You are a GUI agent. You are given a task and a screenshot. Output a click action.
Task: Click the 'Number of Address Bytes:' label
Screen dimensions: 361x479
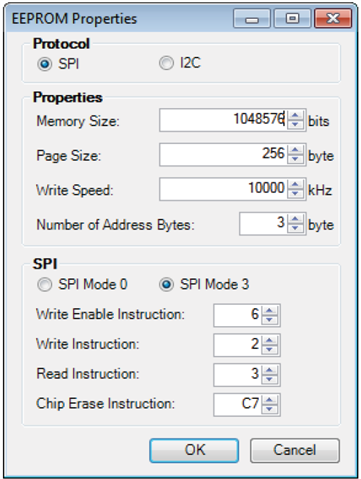tap(115, 225)
